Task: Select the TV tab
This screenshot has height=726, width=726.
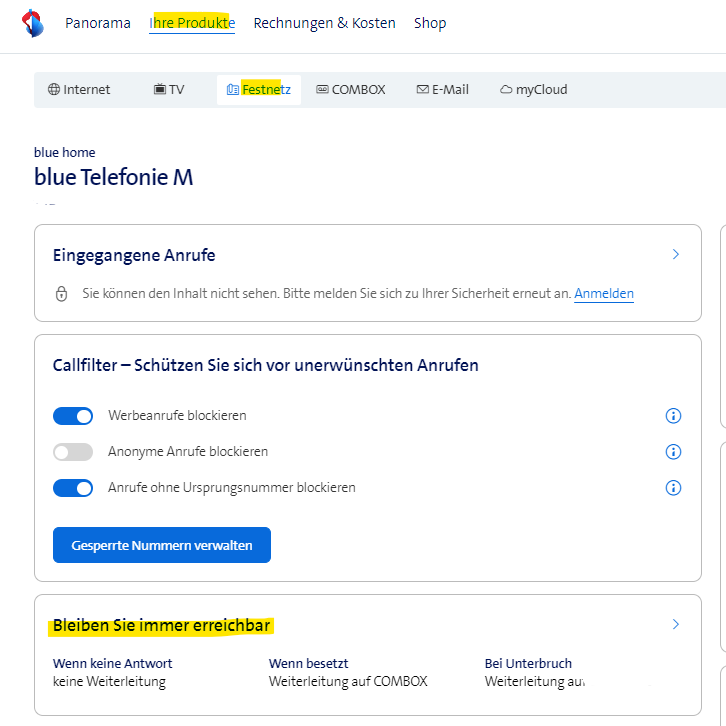Action: (x=168, y=90)
